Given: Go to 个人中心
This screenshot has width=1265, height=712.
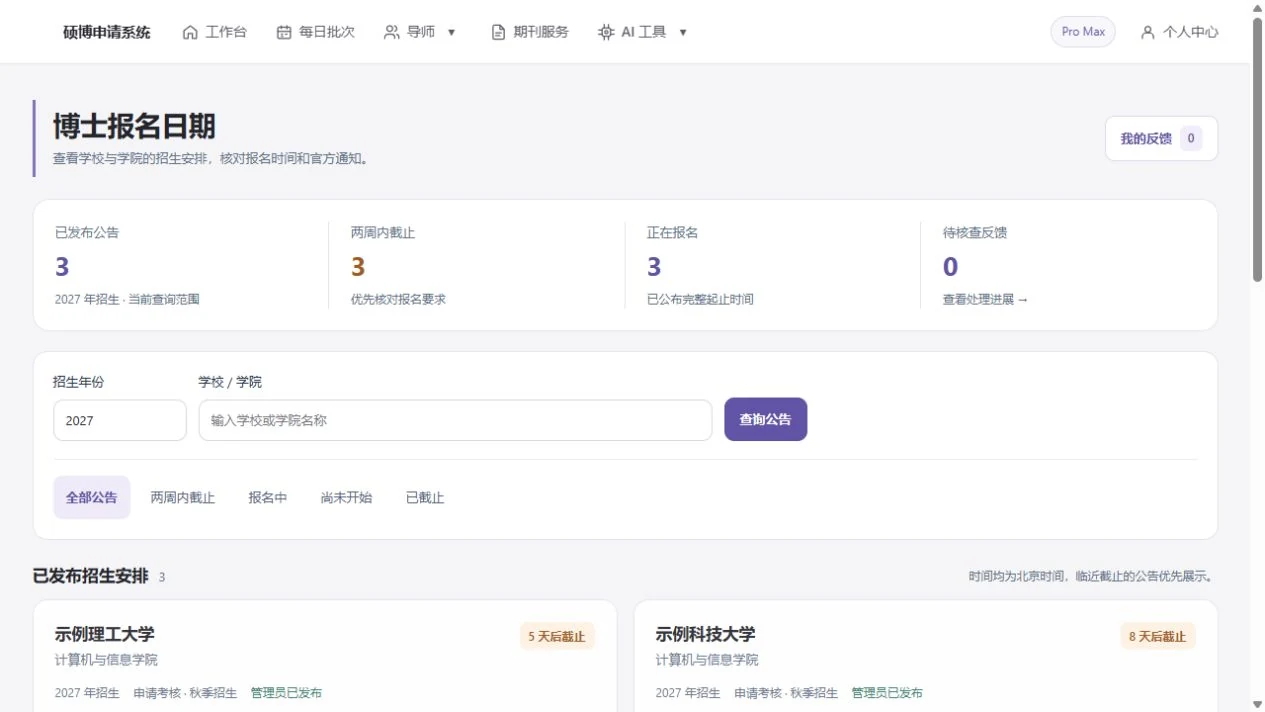Looking at the screenshot, I should pyautogui.click(x=1179, y=32).
